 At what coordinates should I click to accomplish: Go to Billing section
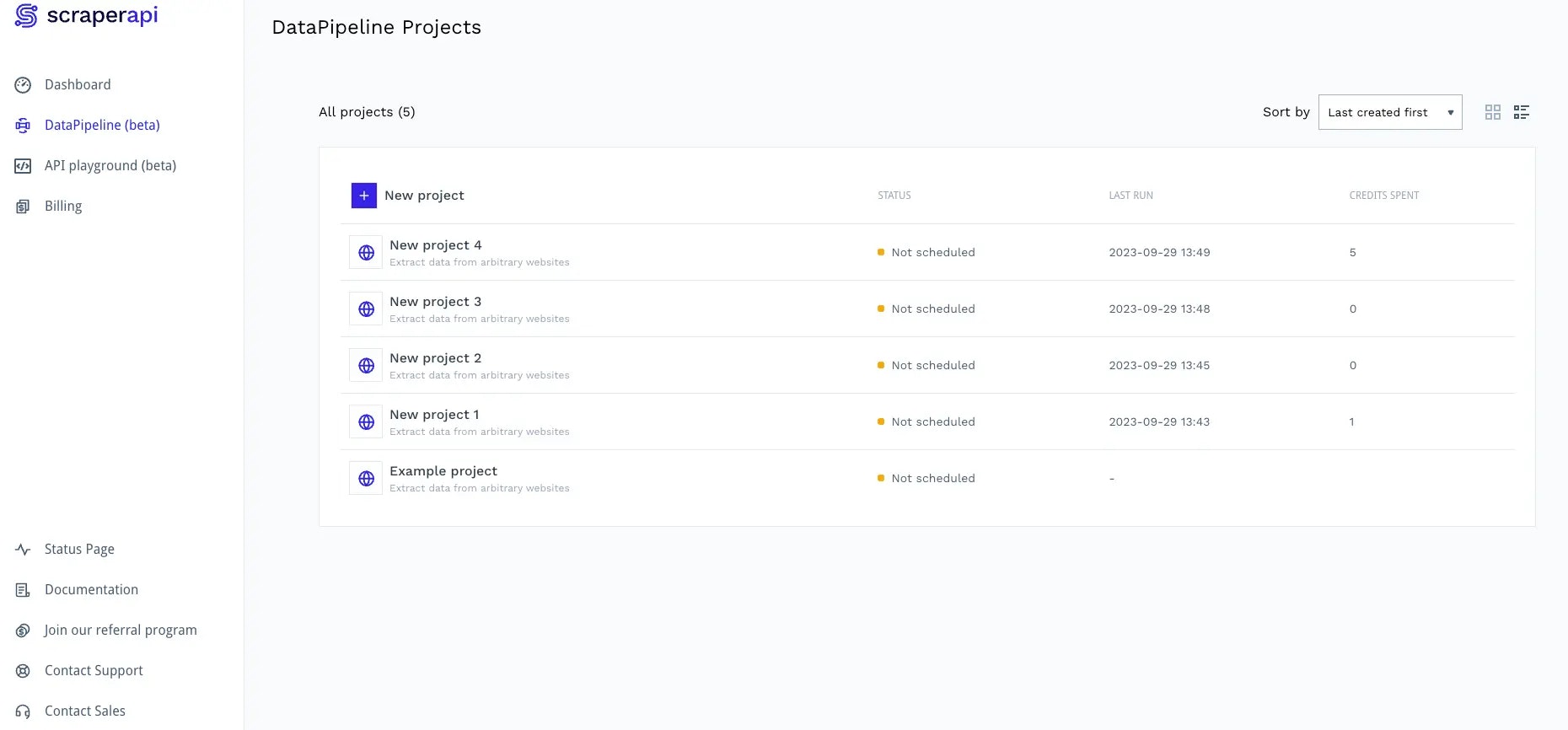coord(63,206)
